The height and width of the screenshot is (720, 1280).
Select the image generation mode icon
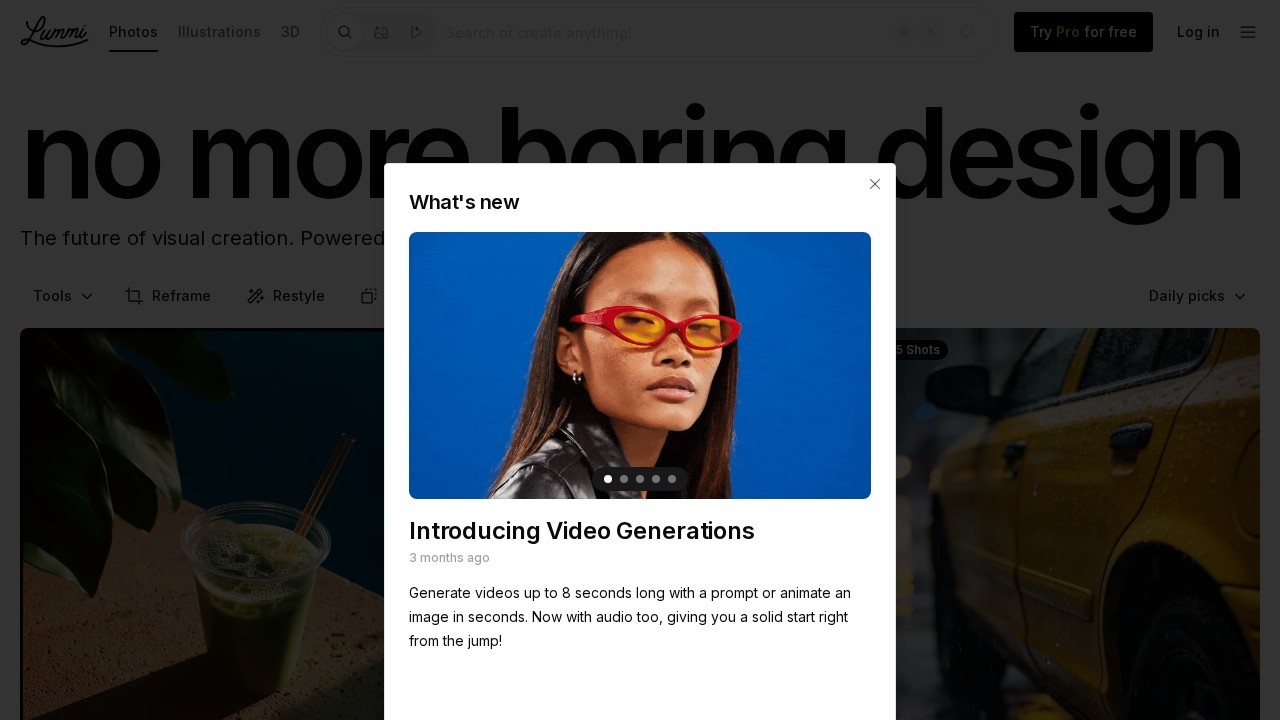click(x=381, y=32)
